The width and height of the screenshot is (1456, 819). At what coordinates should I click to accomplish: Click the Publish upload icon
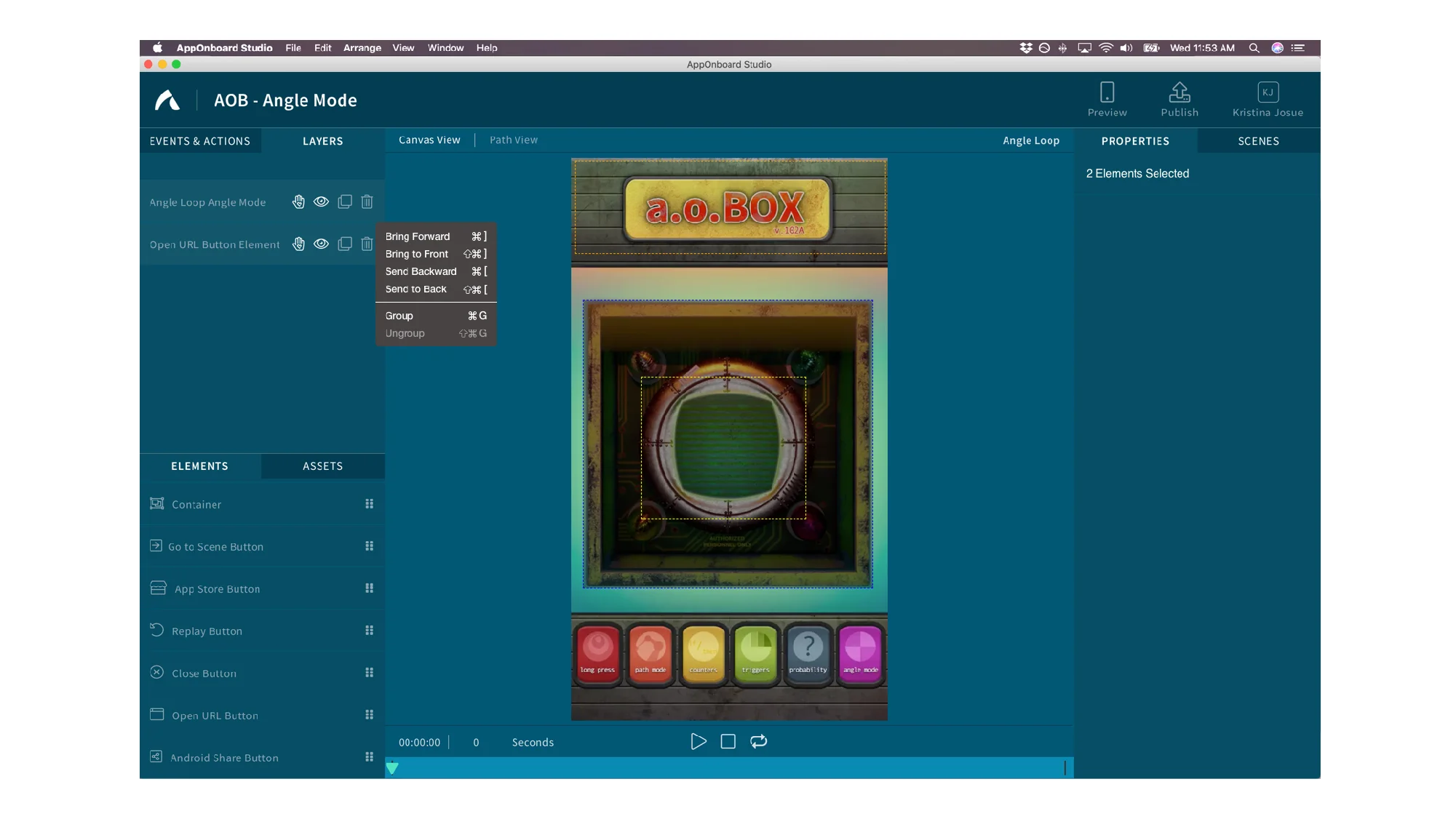click(x=1179, y=93)
